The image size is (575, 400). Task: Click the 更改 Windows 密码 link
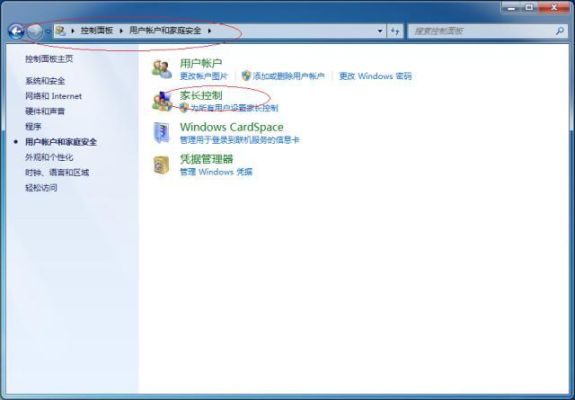click(x=375, y=76)
